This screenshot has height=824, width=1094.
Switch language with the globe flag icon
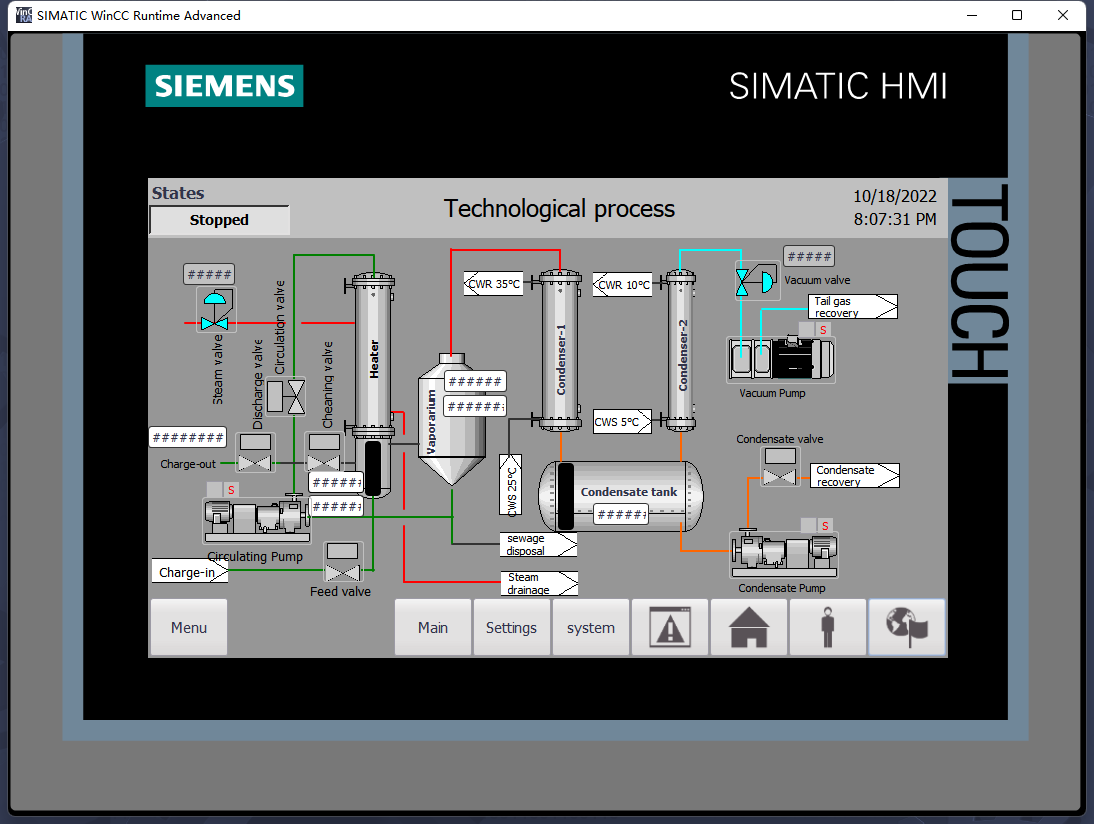click(x=907, y=627)
